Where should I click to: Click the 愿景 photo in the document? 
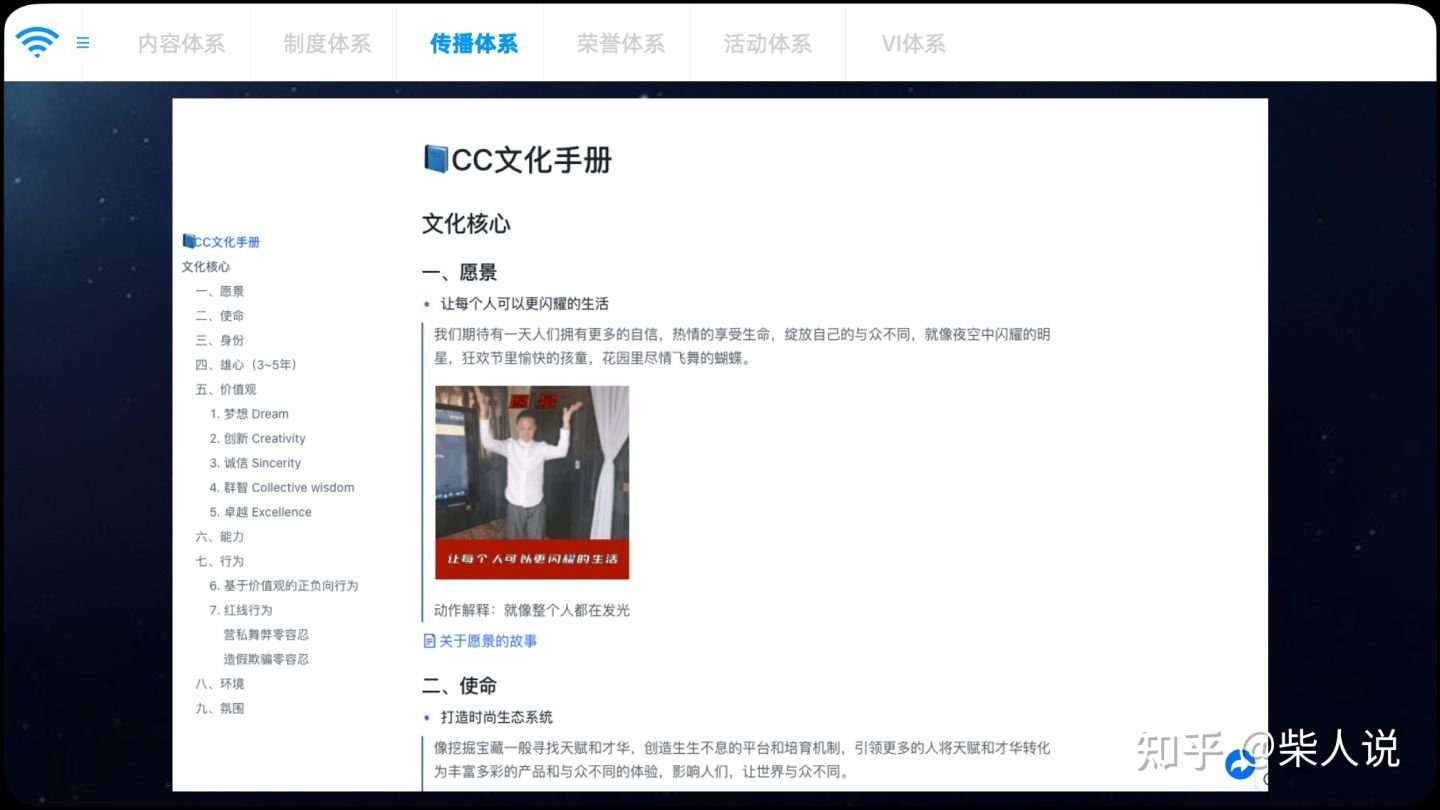[x=530, y=483]
